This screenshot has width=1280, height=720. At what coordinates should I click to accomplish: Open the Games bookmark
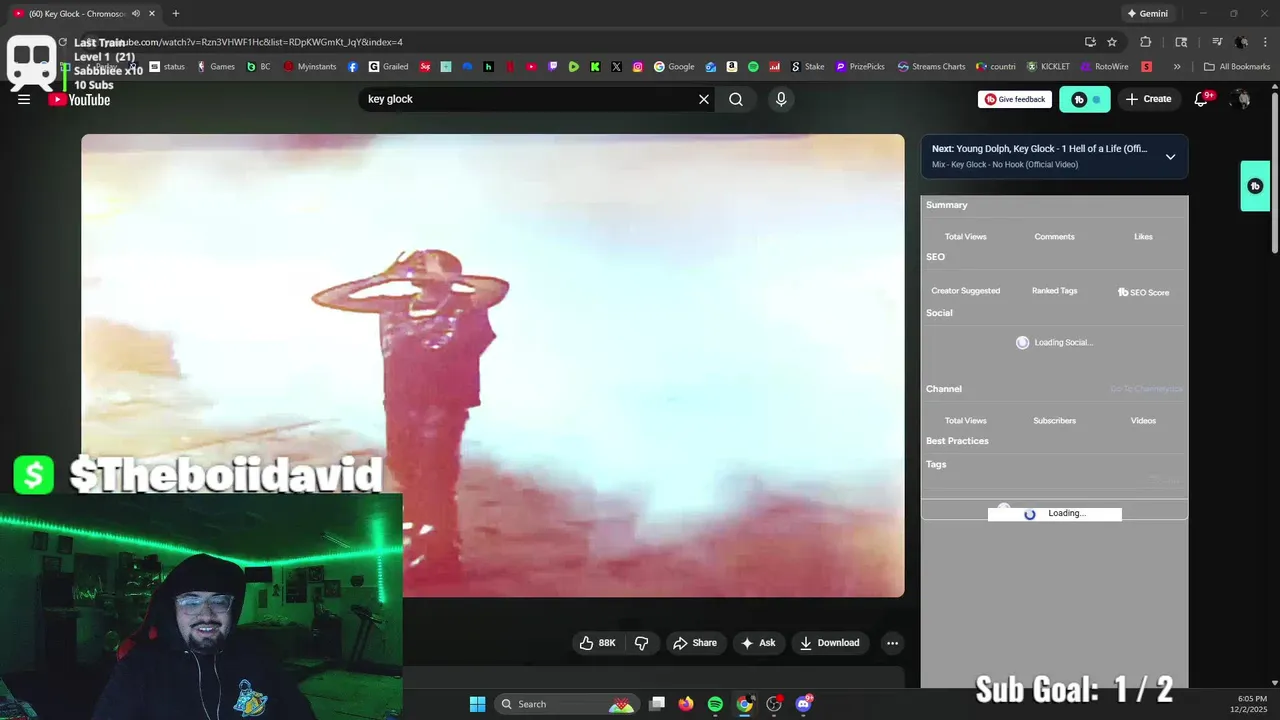pyautogui.click(x=216, y=67)
